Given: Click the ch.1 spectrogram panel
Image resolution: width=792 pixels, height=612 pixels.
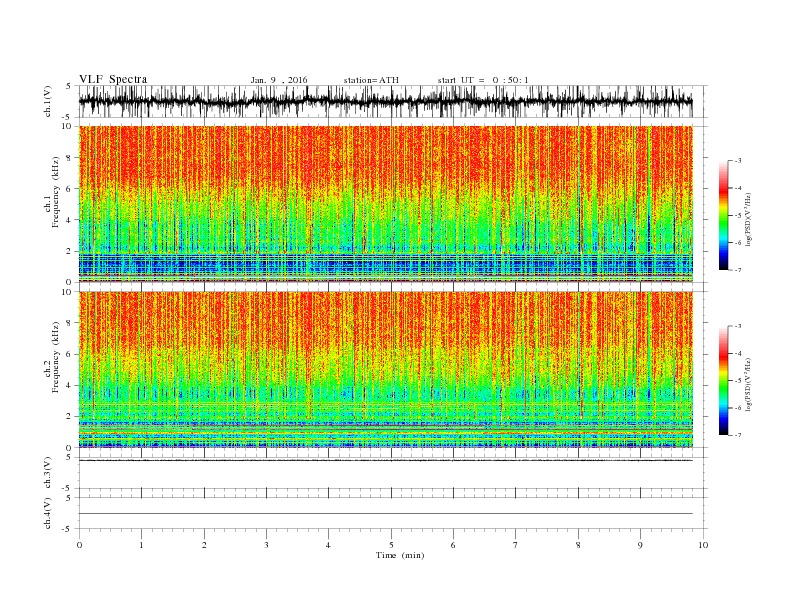Looking at the screenshot, I should click(x=385, y=204).
